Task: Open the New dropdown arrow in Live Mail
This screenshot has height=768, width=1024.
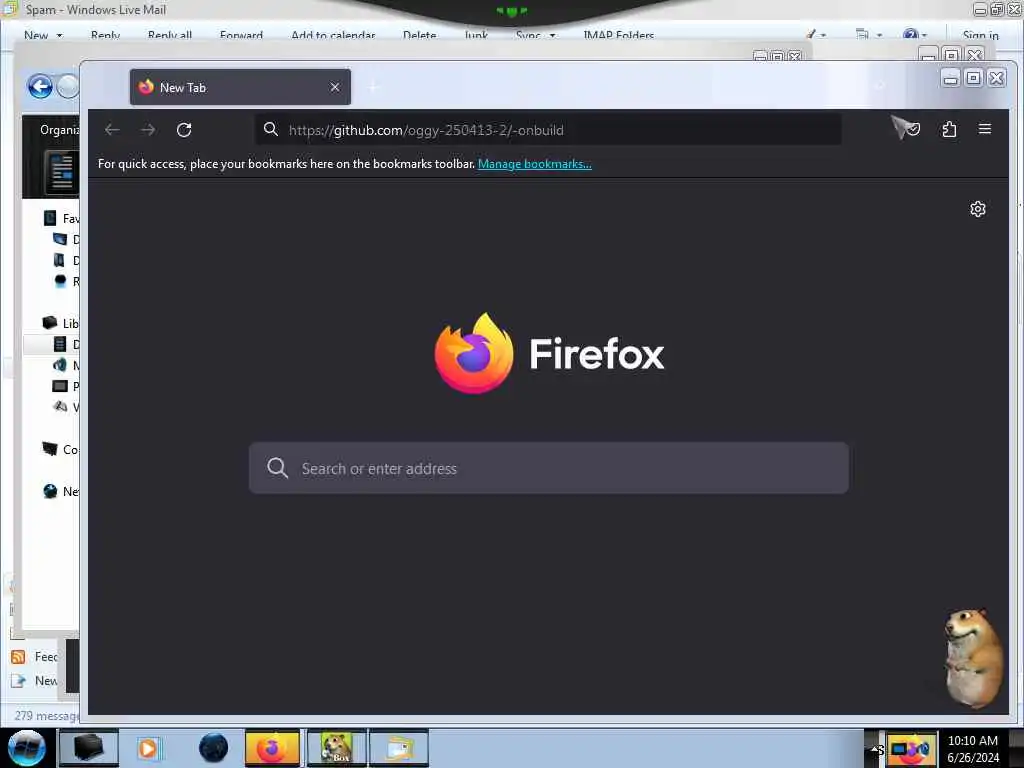Action: pyautogui.click(x=59, y=35)
